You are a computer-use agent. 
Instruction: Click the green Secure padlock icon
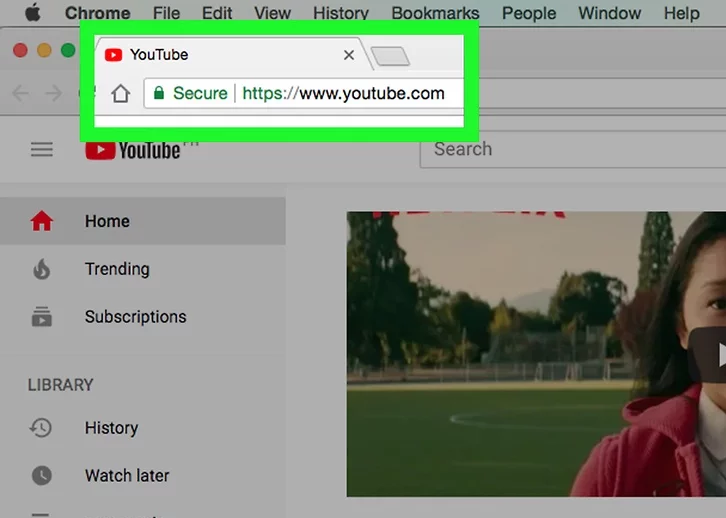point(158,93)
